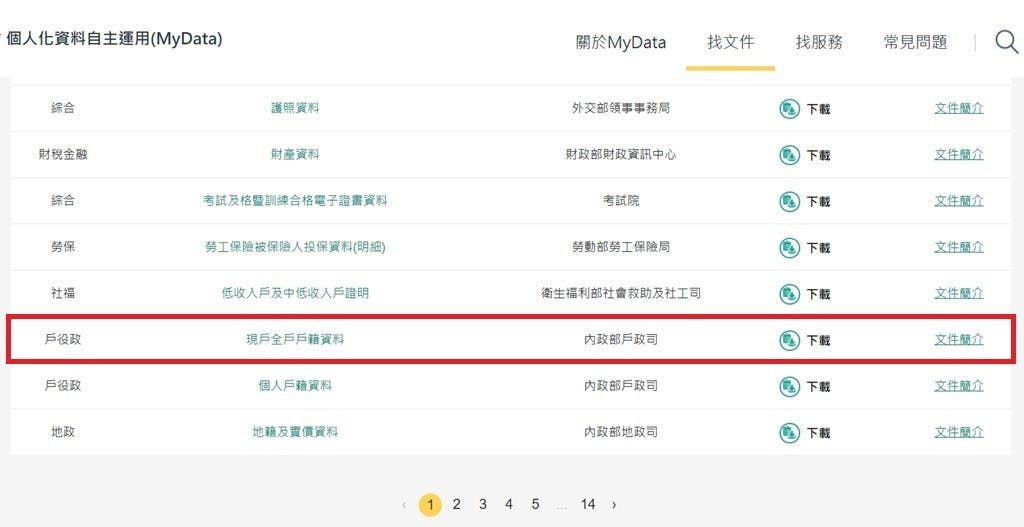Click download icon for 護照資料
This screenshot has width=1024, height=527.
point(789,109)
